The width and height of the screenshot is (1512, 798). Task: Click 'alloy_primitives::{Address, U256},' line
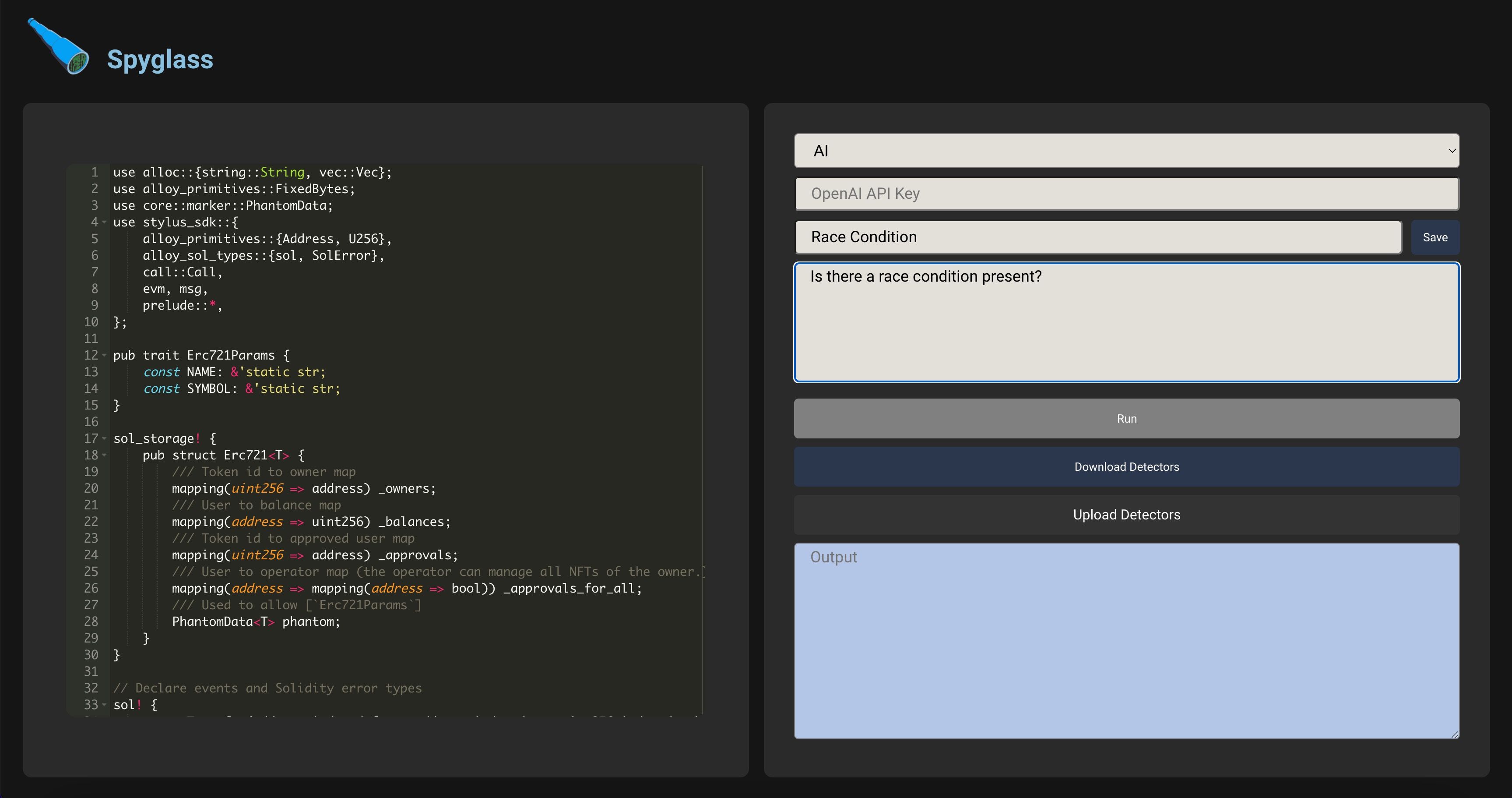pyautogui.click(x=267, y=239)
